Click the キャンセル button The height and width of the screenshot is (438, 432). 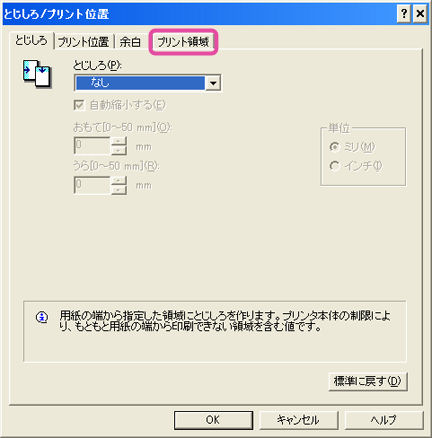[298, 420]
